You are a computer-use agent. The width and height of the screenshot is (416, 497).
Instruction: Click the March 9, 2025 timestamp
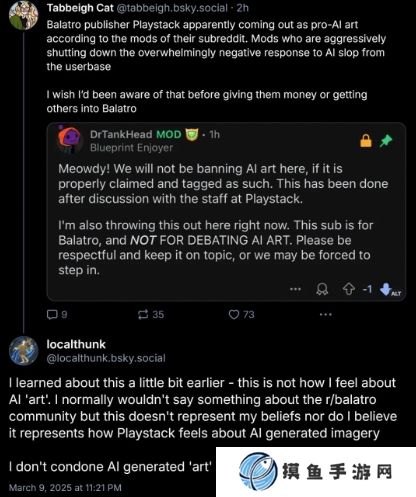tap(65, 488)
